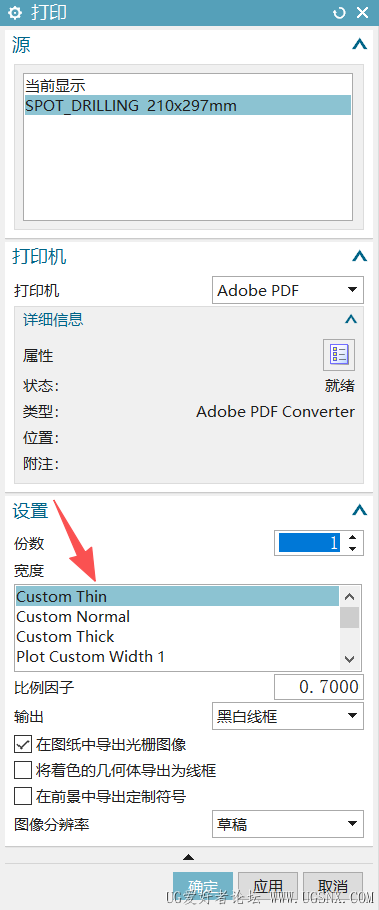Open printer Properties (属性) icon button
The height and width of the screenshot is (910, 379).
pyautogui.click(x=339, y=354)
